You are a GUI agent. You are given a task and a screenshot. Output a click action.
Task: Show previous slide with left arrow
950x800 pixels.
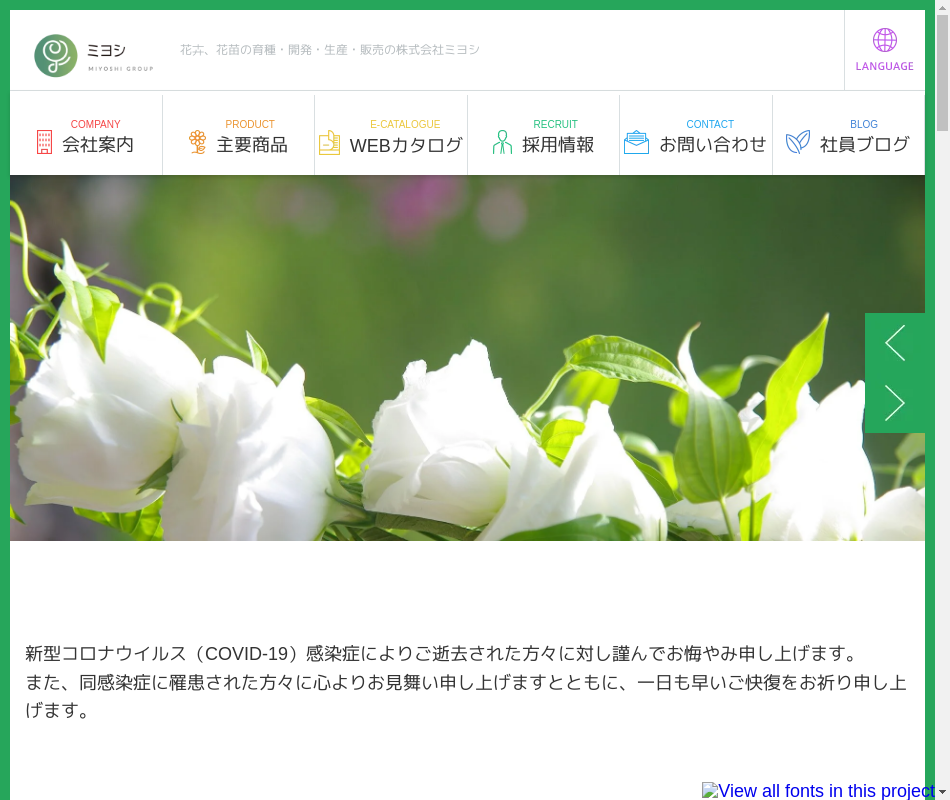click(x=895, y=343)
